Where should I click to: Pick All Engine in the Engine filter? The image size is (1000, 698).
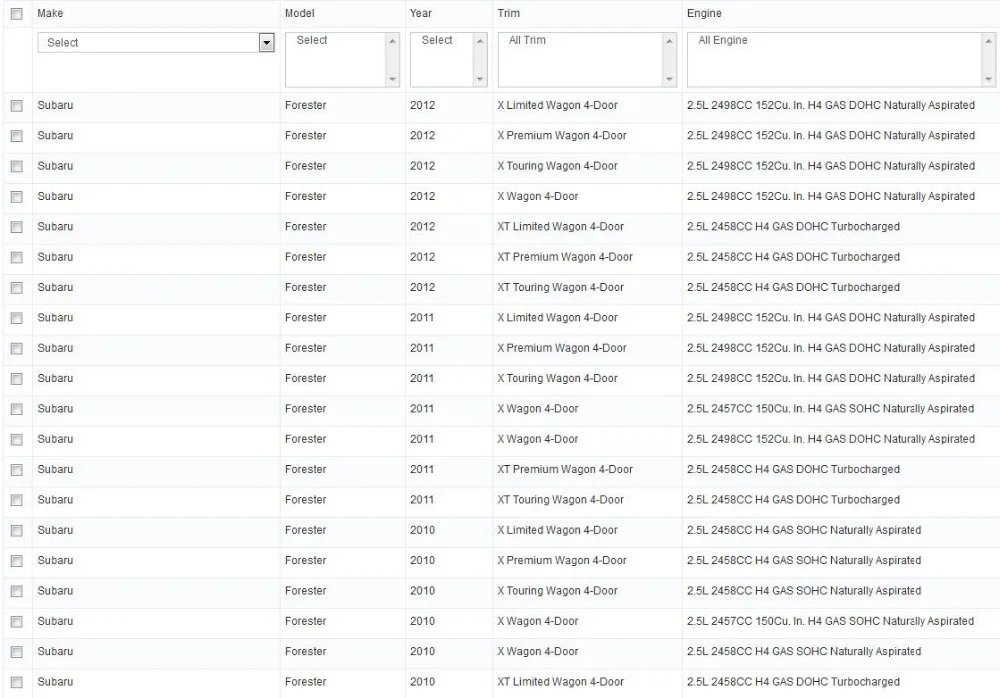723,40
